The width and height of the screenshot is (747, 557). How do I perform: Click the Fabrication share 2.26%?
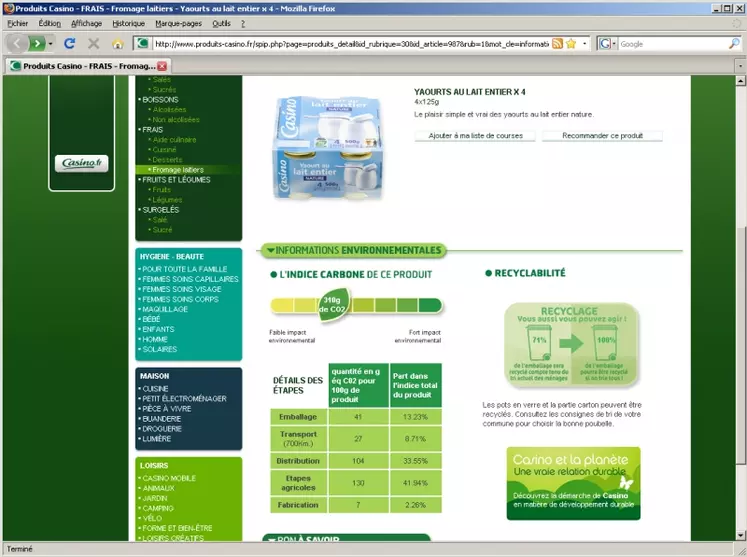[415, 505]
